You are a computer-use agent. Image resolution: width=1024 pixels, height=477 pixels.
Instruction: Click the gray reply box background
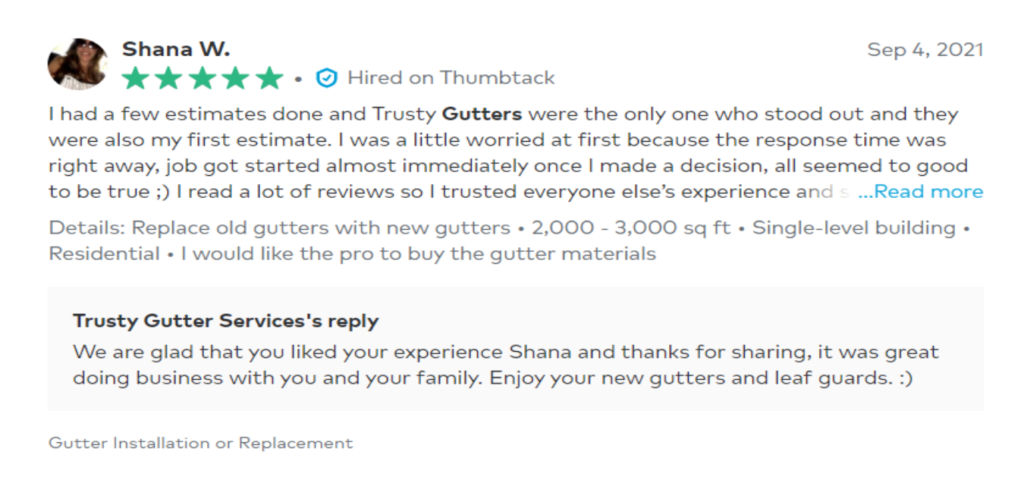[515, 348]
